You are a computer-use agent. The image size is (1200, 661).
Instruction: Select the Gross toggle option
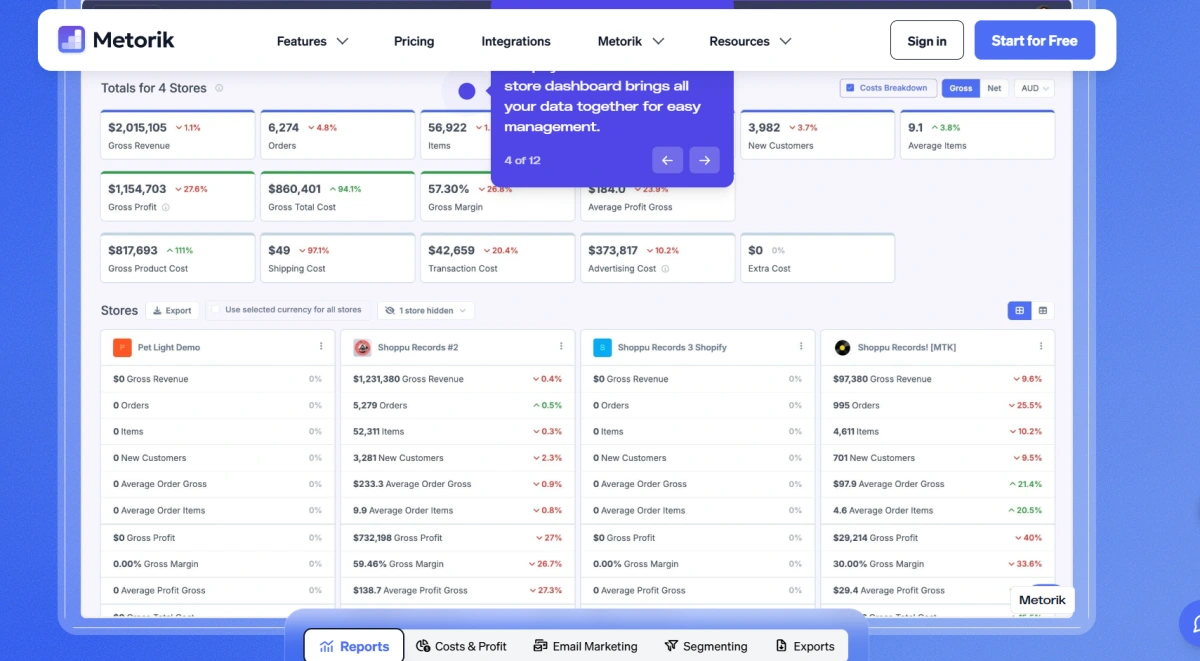point(961,88)
